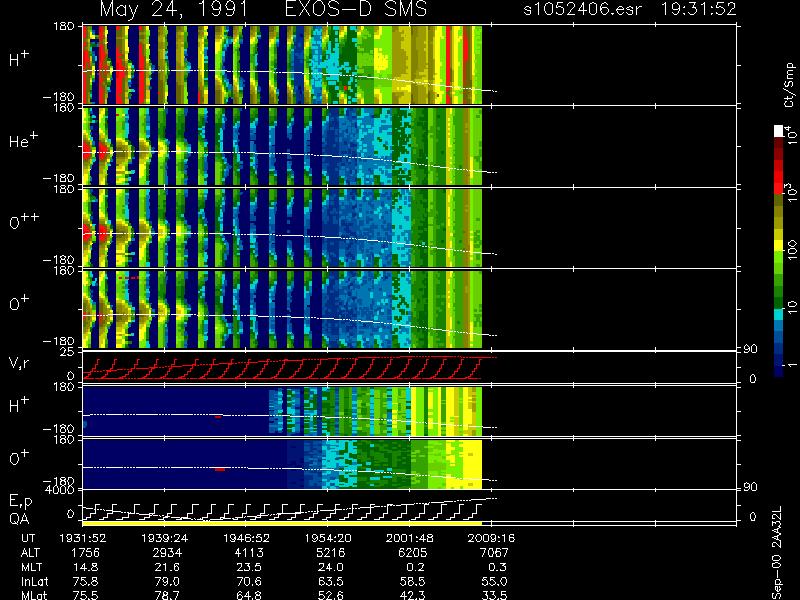
Task: Click the '25' tick on the V,r axis
Action: point(69,352)
